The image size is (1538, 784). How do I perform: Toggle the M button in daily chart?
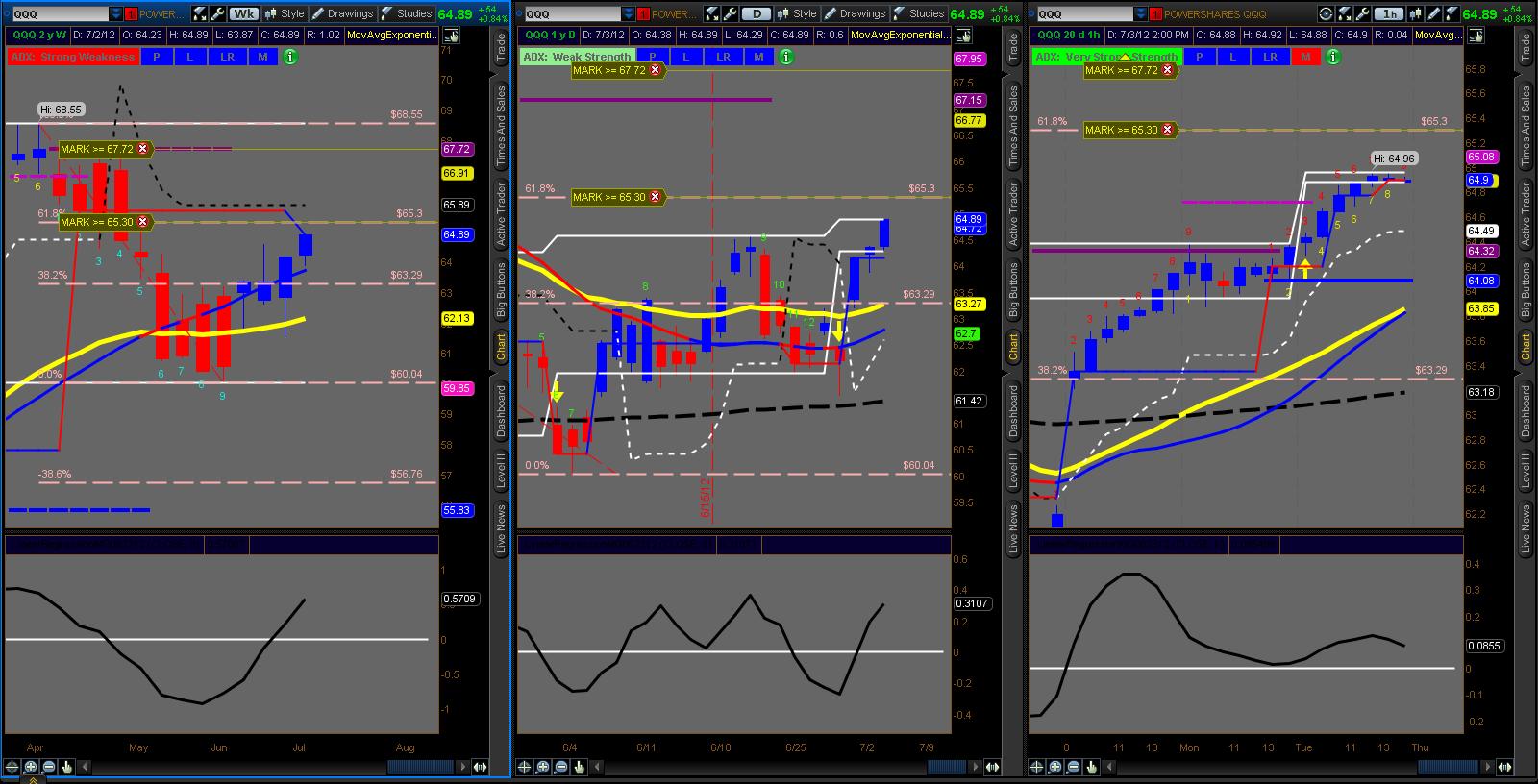coord(759,57)
